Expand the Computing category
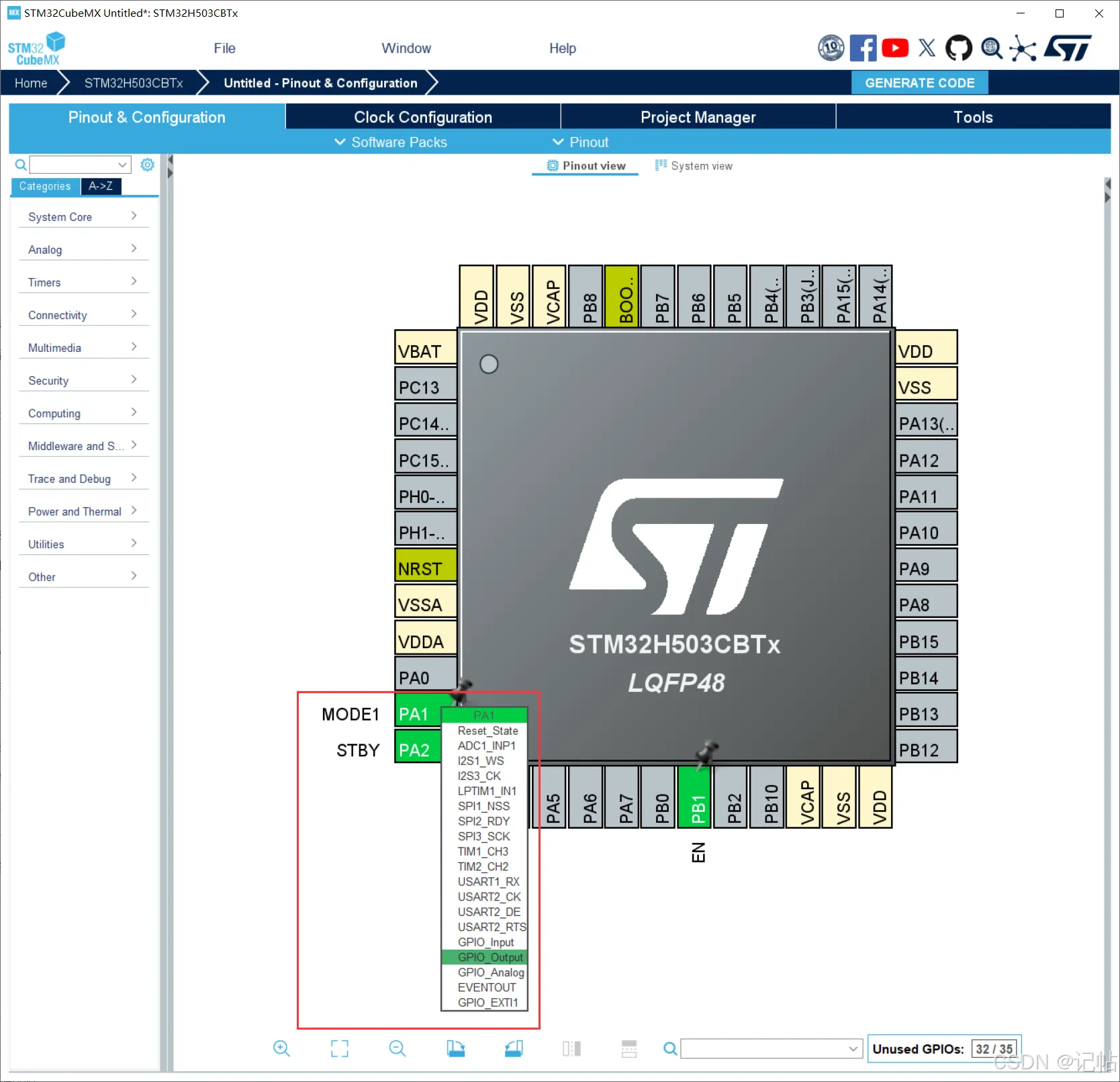 83,413
